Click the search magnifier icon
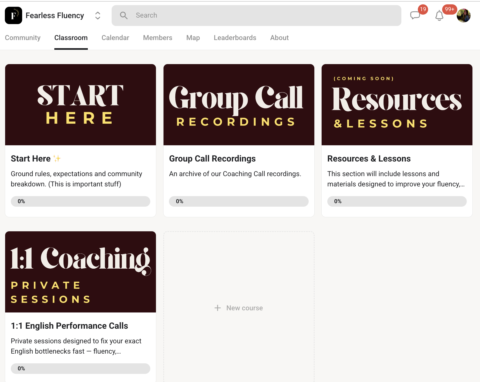This screenshot has height=382, width=480. pyautogui.click(x=124, y=15)
